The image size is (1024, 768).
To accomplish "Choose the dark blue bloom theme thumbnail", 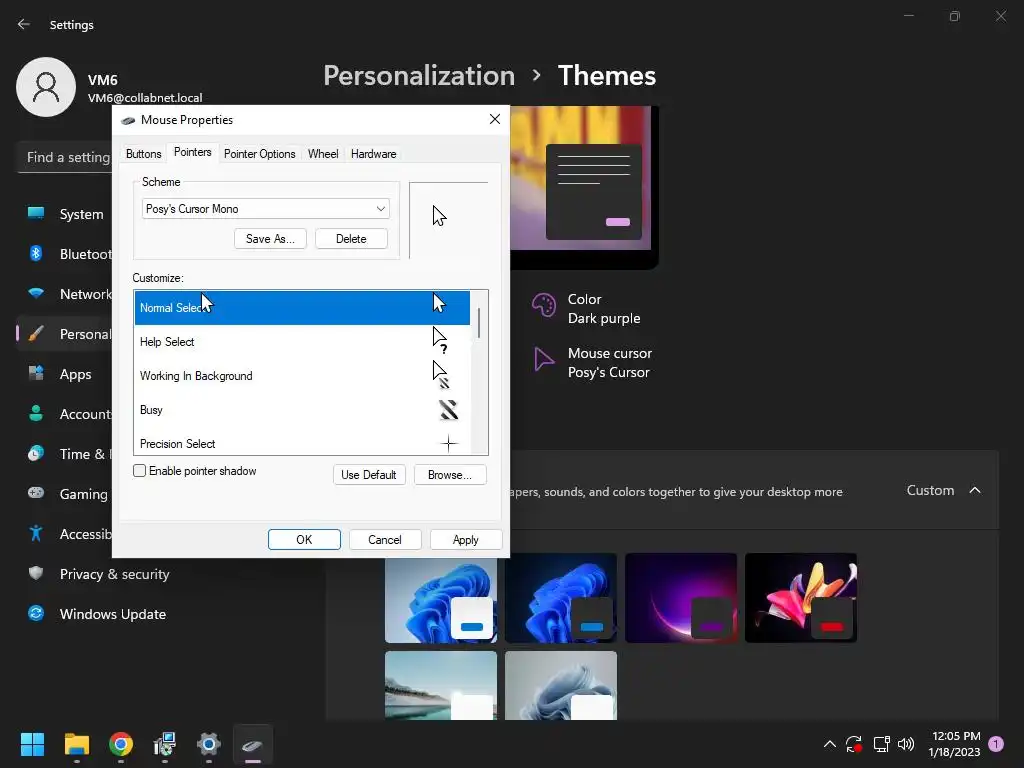I will coord(561,598).
